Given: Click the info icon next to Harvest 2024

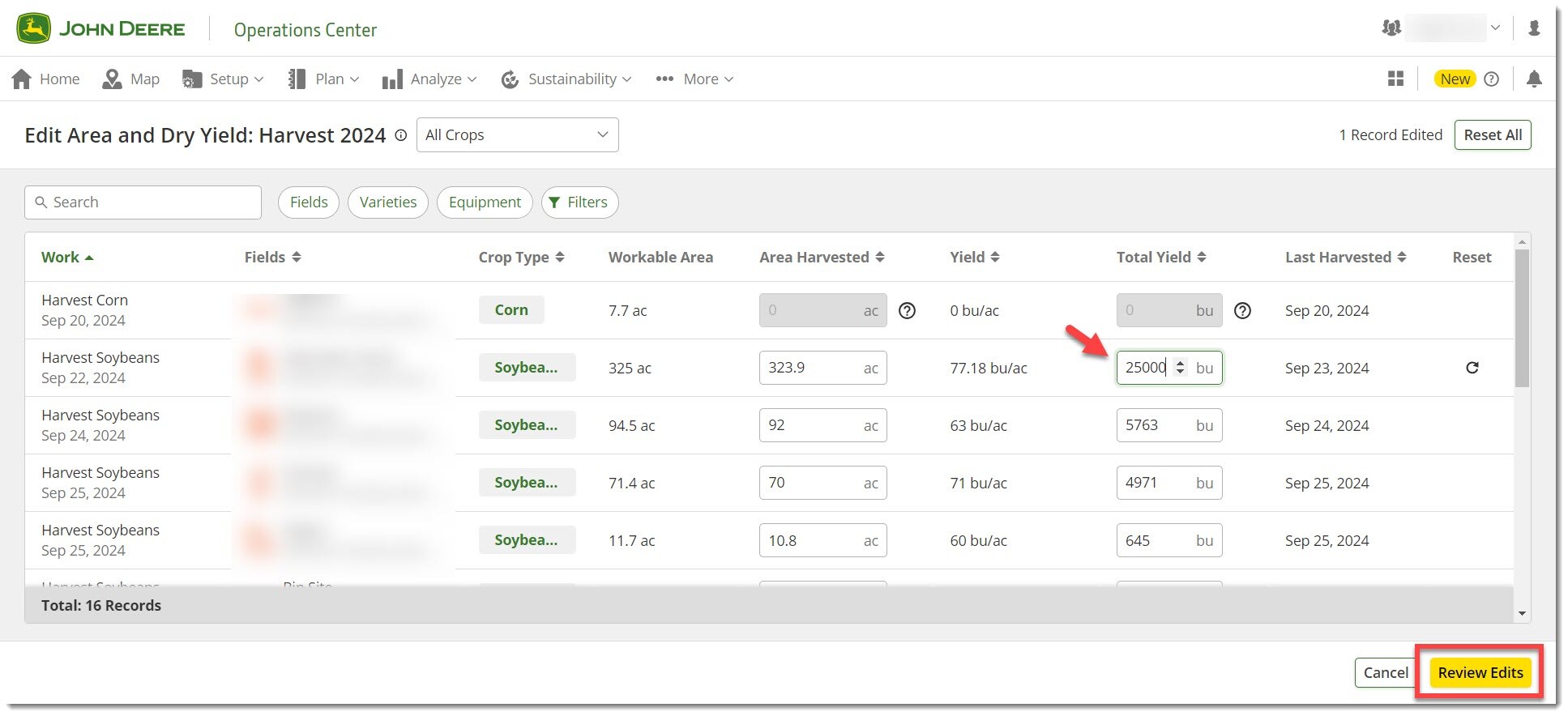Looking at the screenshot, I should 400,135.
